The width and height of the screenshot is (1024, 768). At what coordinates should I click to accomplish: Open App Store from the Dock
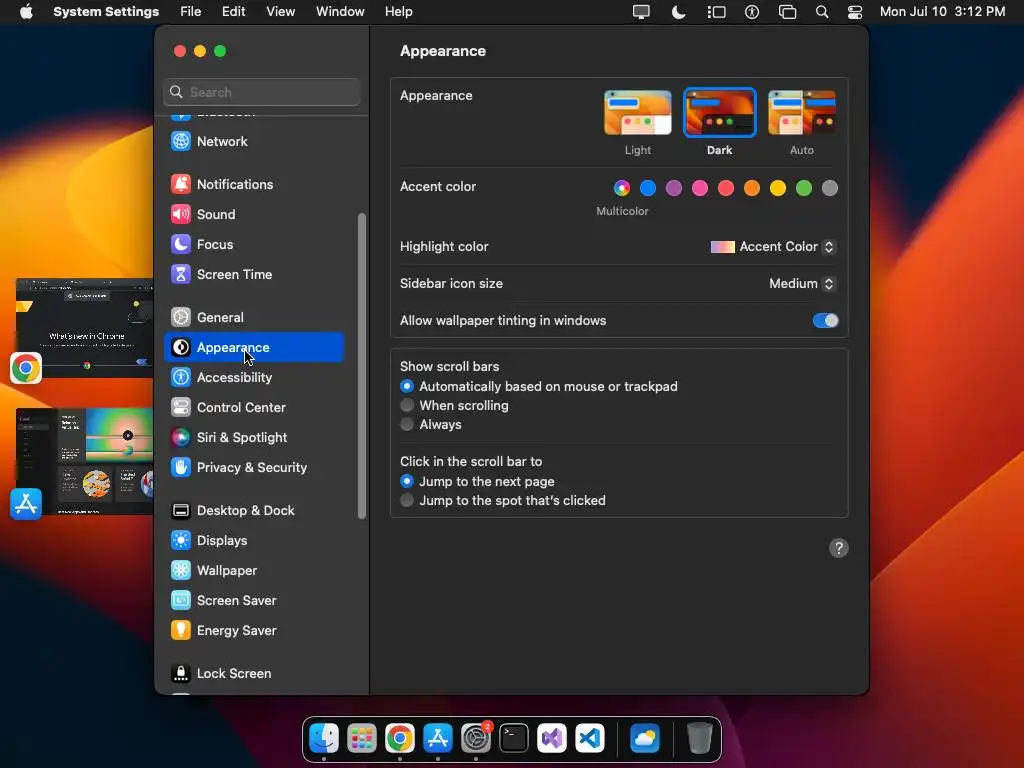click(438, 739)
